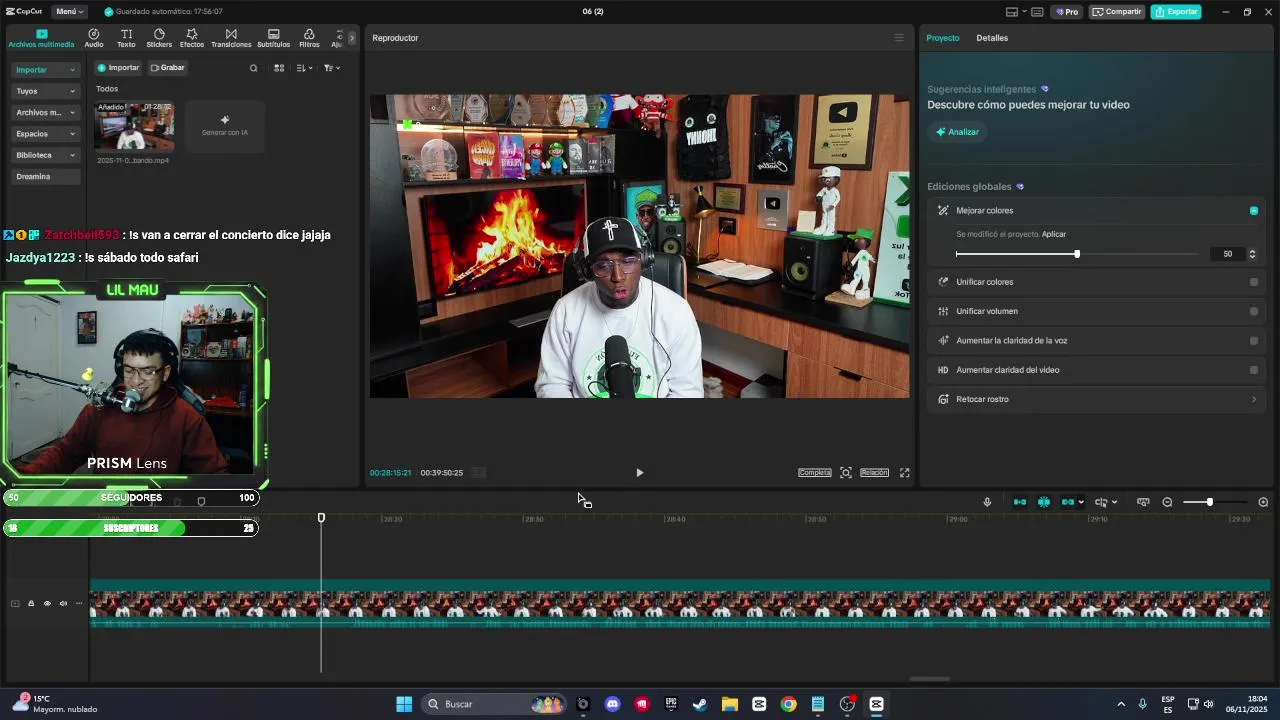The height and width of the screenshot is (720, 1280).
Task: Open the Dreamina sidebar item
Action: [45, 176]
